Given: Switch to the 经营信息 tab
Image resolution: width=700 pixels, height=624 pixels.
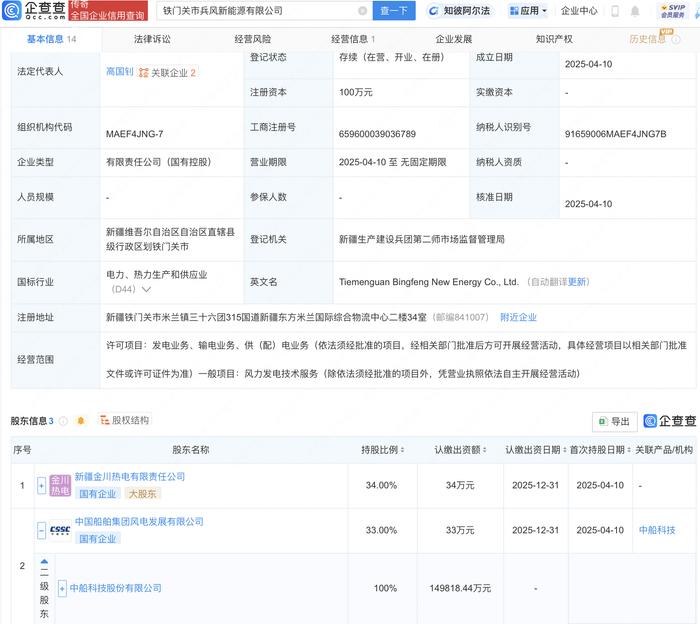Looking at the screenshot, I should 353,39.
